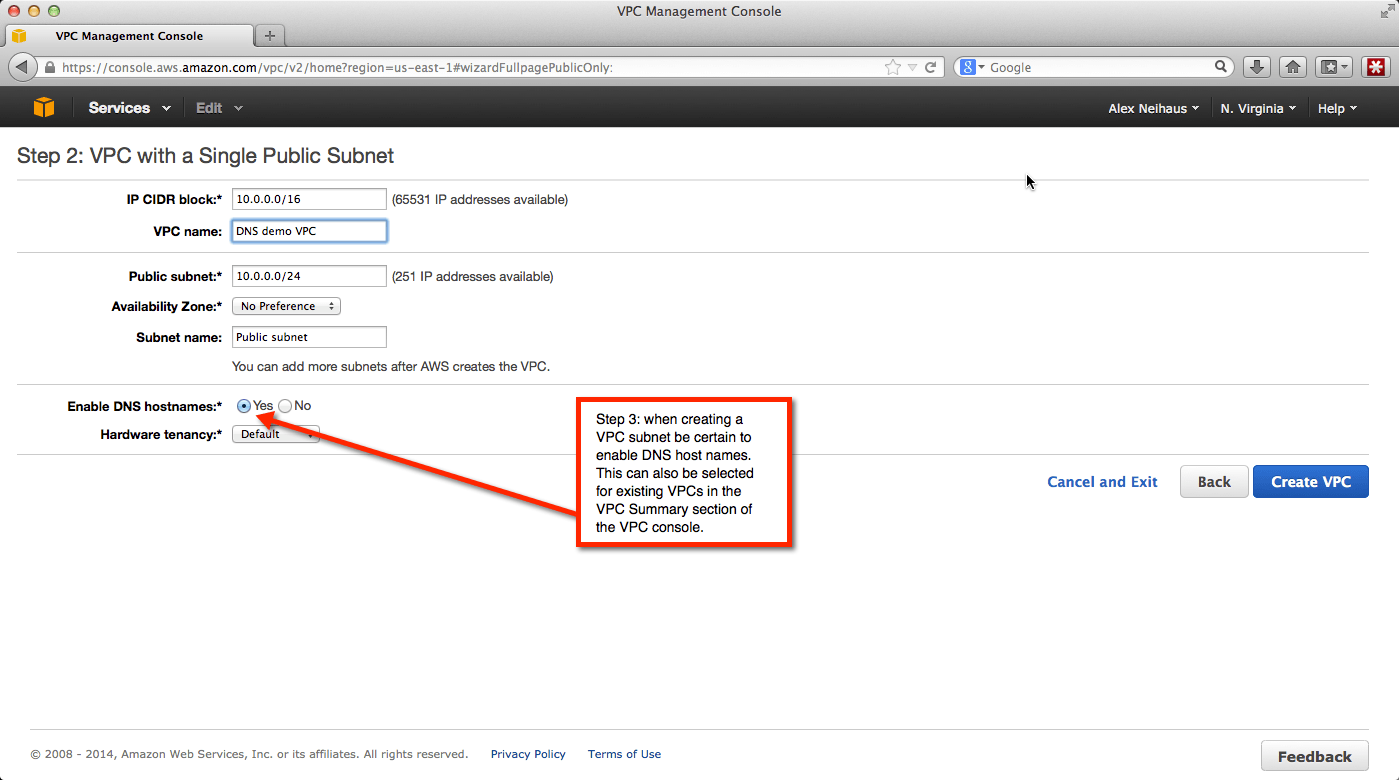Click the Create VPC button
1399x780 pixels.
point(1310,481)
